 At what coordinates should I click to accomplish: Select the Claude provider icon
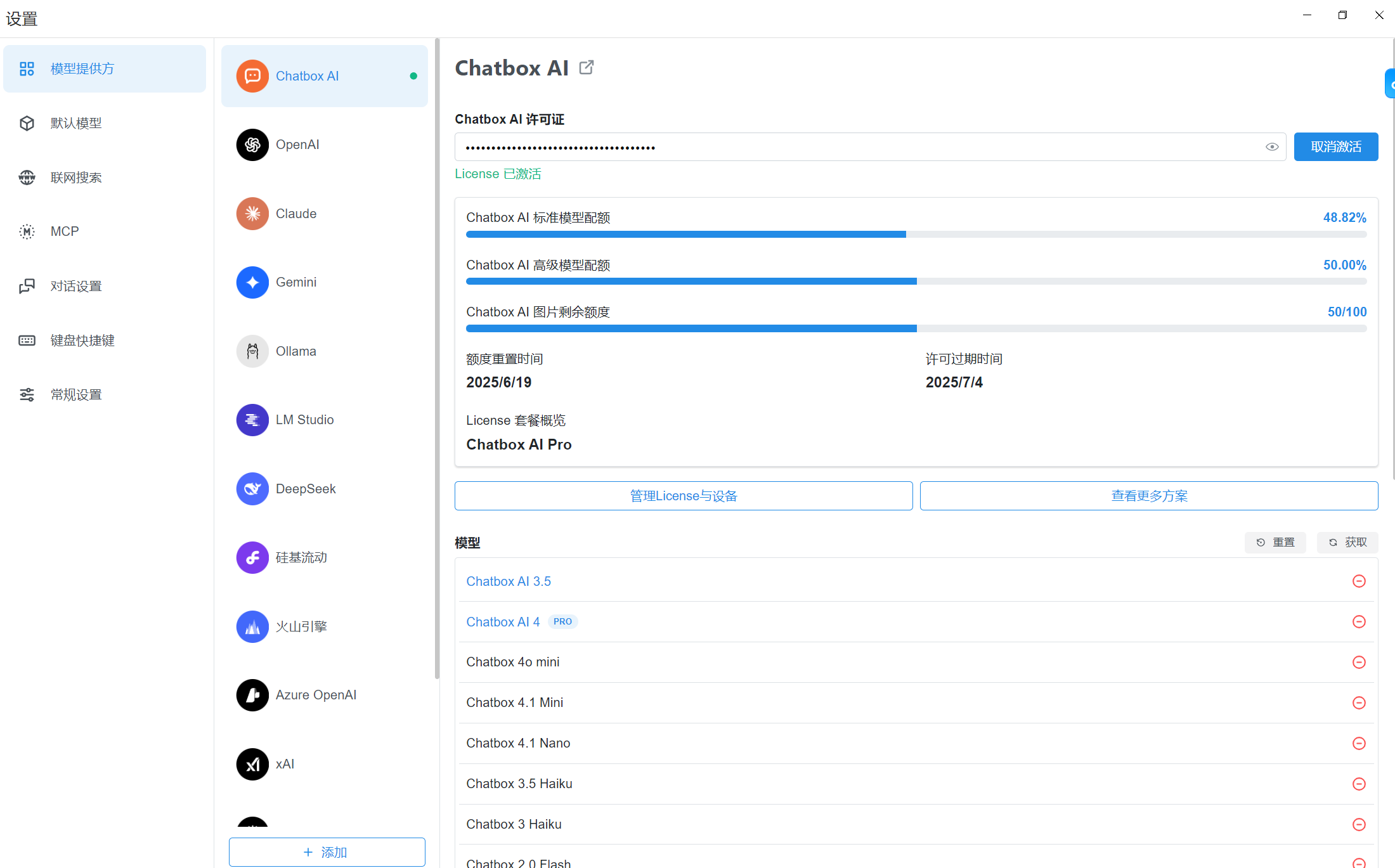click(252, 214)
